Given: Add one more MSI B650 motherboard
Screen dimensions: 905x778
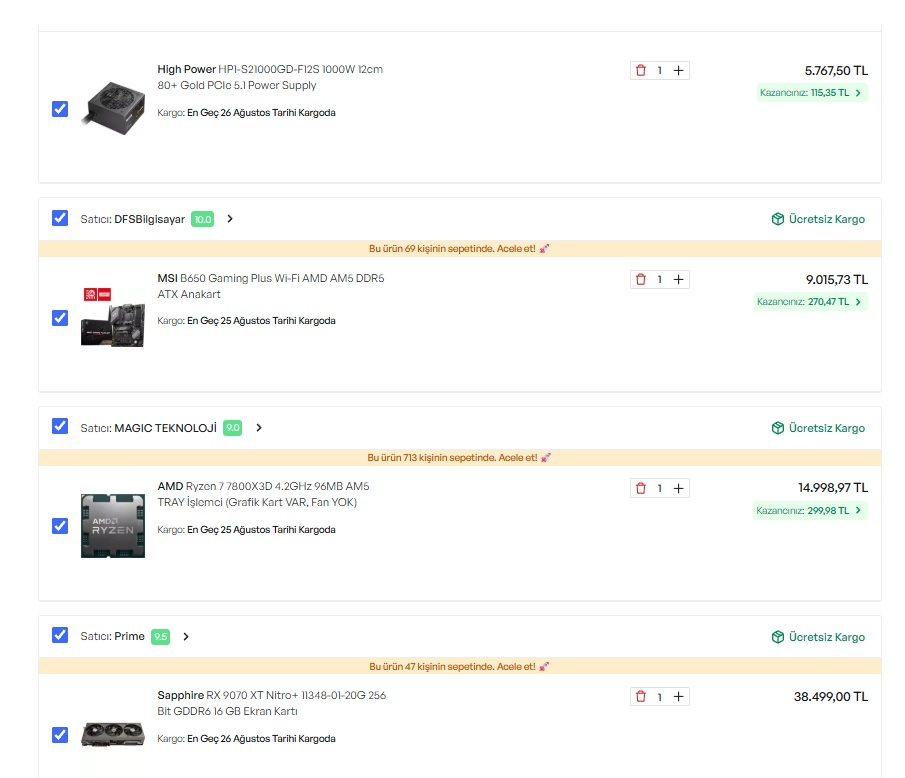Looking at the screenshot, I should click(679, 279).
